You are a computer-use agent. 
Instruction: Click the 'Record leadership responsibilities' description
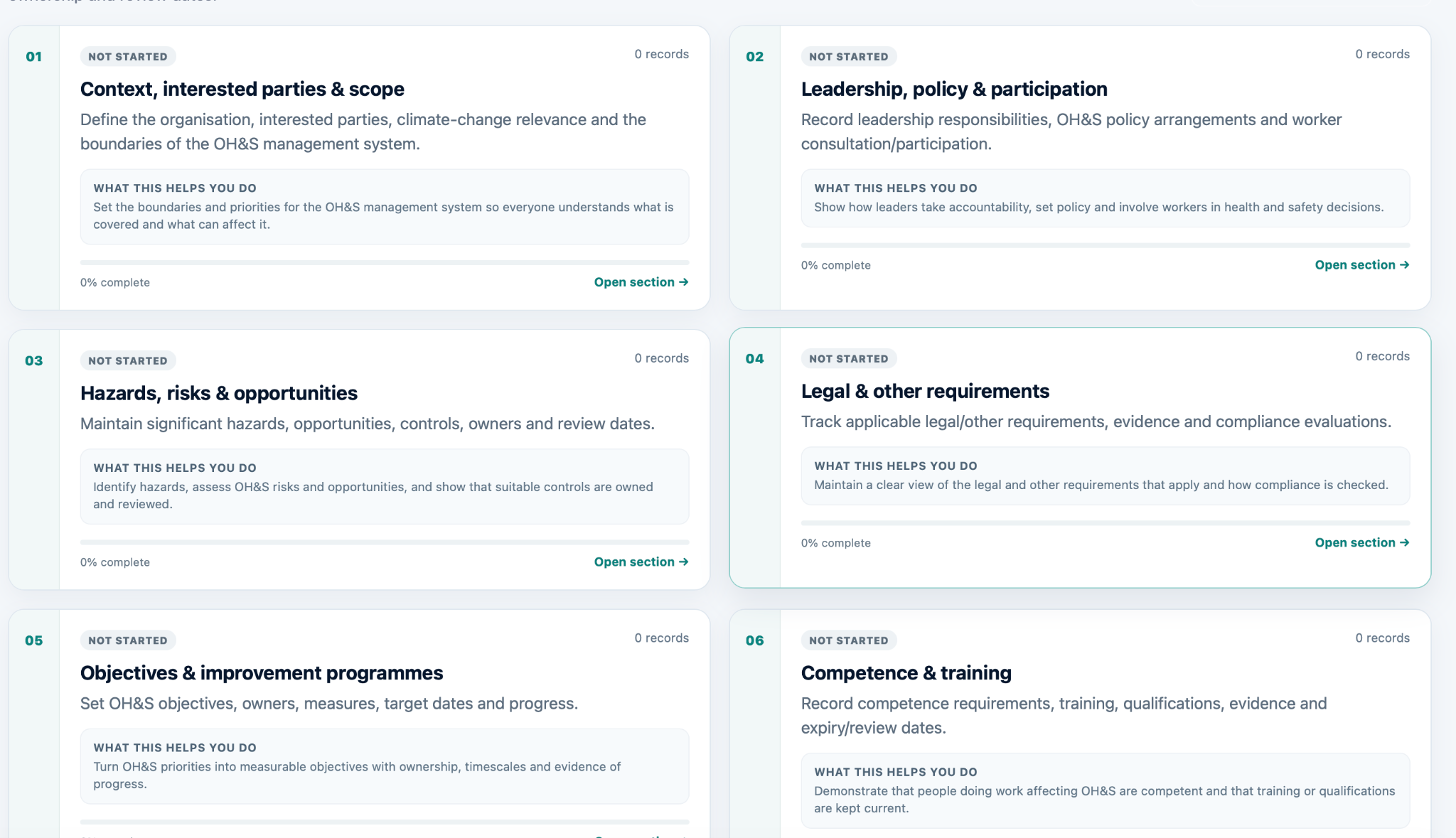click(x=1071, y=131)
